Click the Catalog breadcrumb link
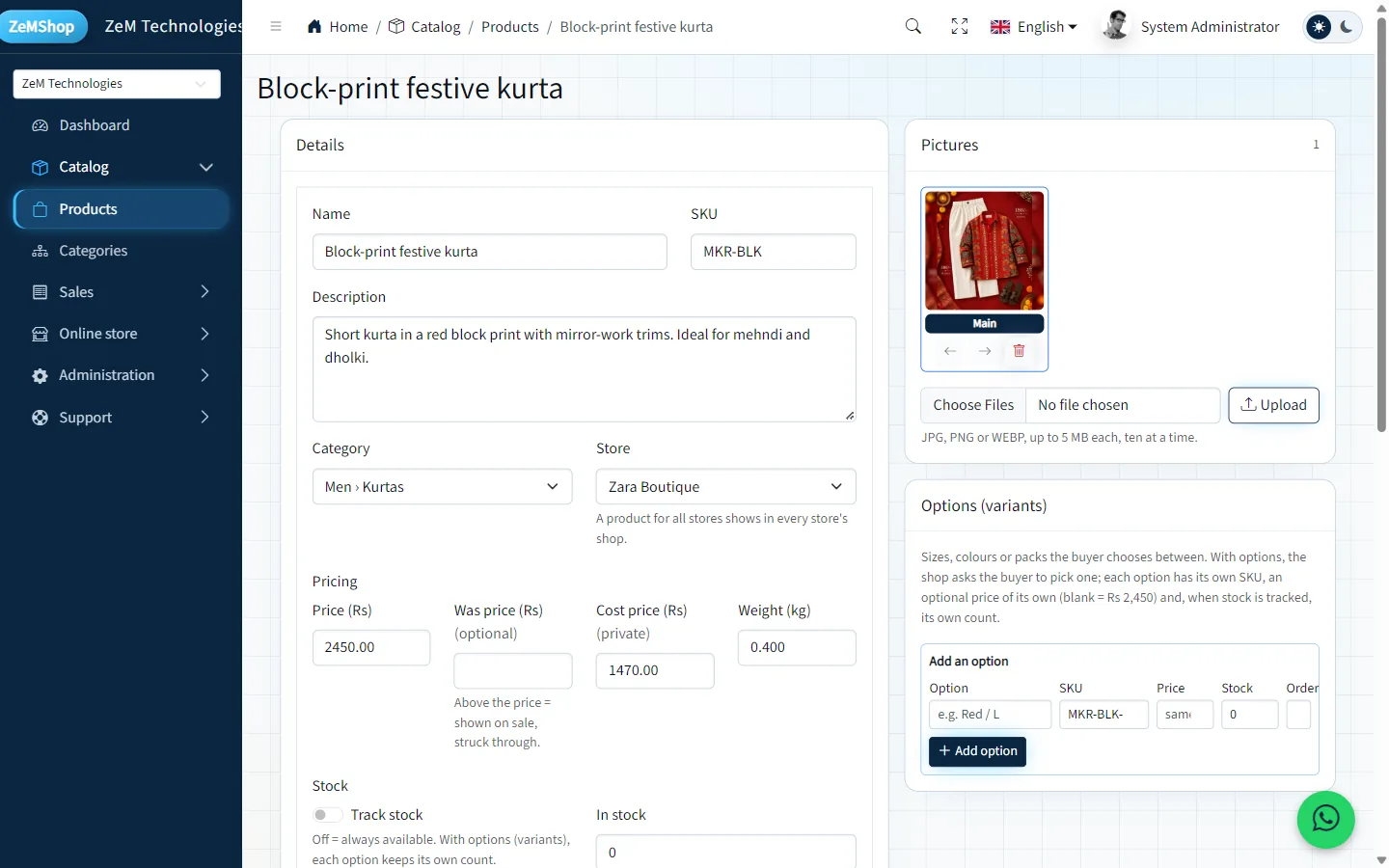 (x=424, y=27)
